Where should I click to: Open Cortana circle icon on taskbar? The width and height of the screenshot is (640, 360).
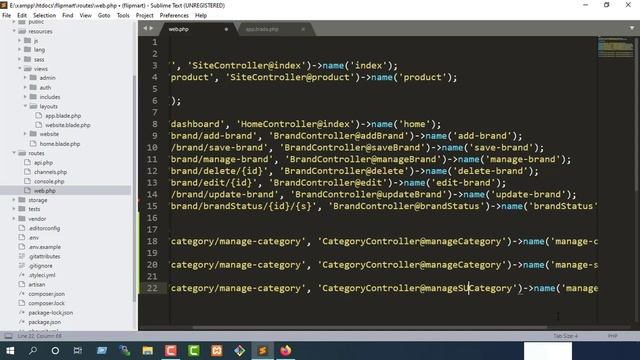point(55,351)
